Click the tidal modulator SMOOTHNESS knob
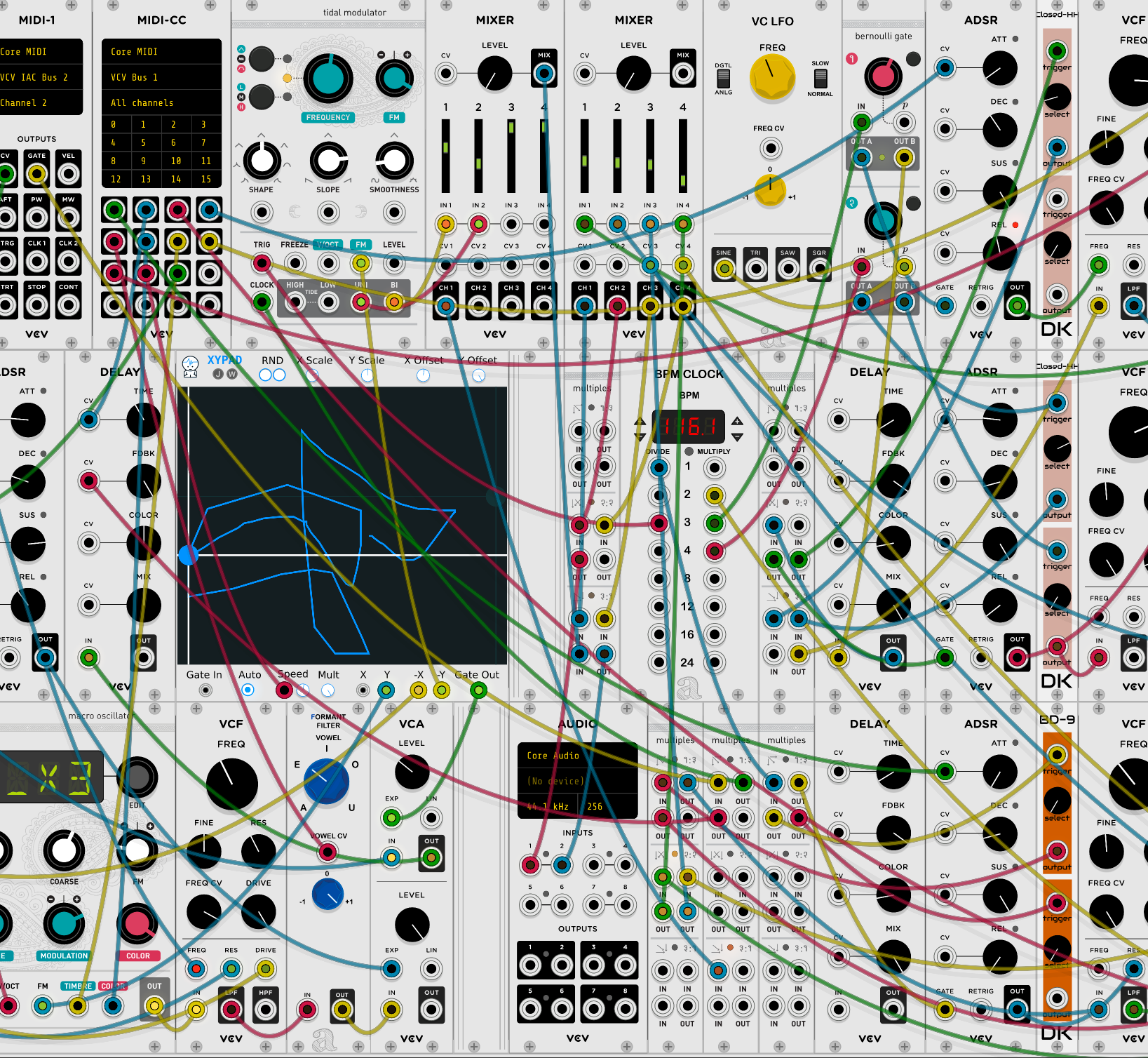 coord(394,161)
